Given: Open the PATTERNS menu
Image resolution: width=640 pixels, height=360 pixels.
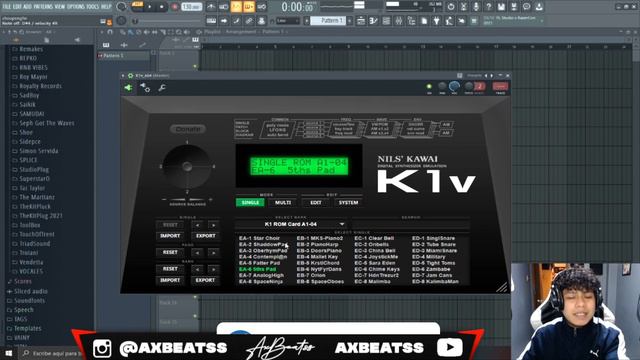Looking at the screenshot, I should [43, 7].
